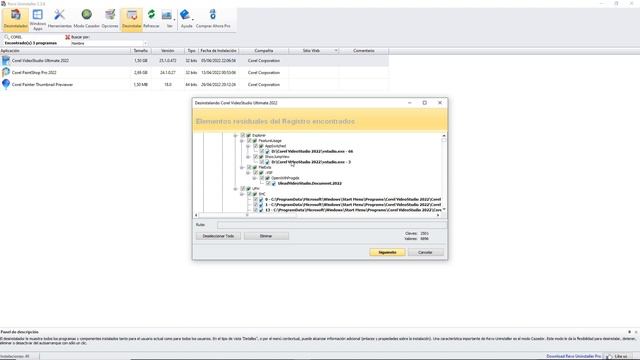
Task: Select the UleadVideoStudio.Document.2022 tree entry
Action: click(310, 183)
